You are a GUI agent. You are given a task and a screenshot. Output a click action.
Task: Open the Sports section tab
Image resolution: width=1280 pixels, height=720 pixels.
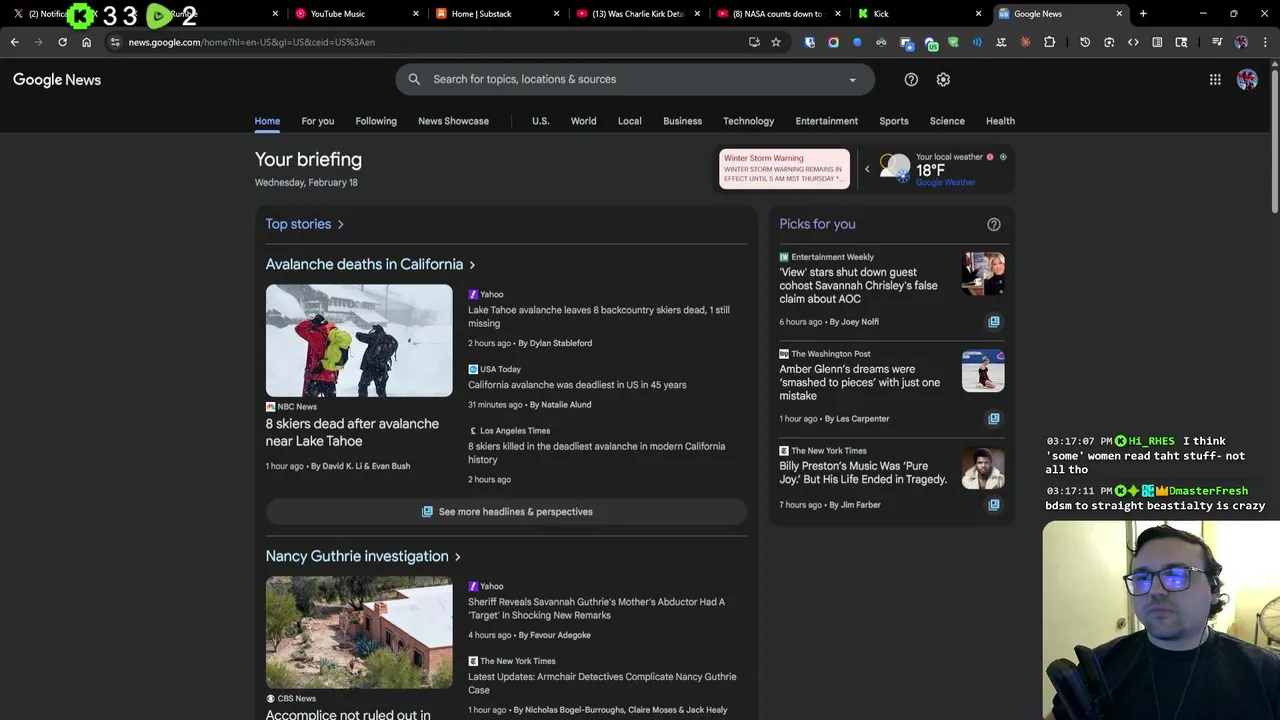click(894, 121)
